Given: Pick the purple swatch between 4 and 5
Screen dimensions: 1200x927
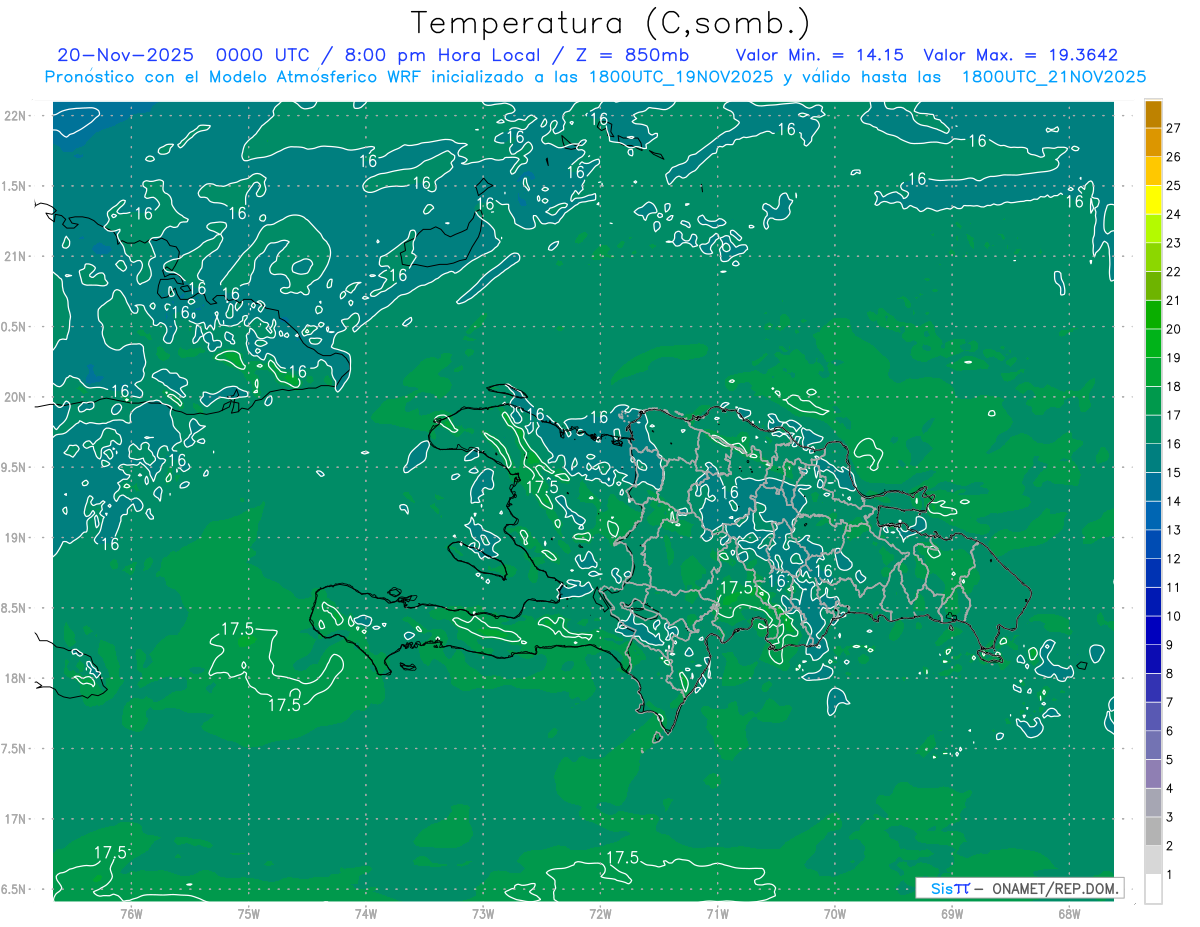Looking at the screenshot, I should coord(1153,774).
